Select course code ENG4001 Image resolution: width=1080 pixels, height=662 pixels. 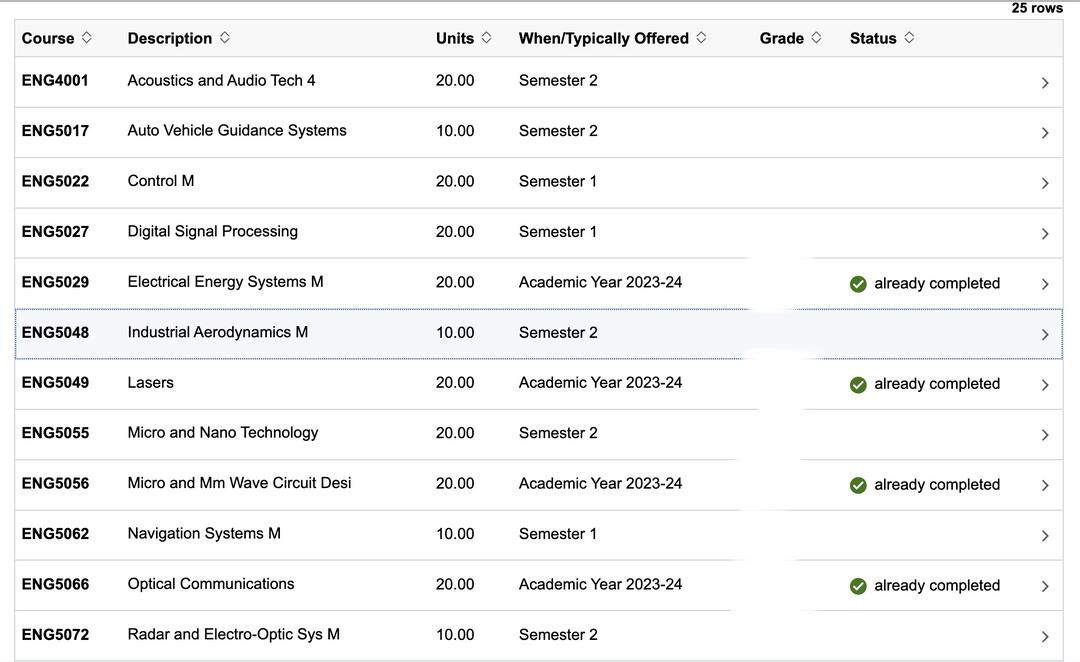coord(55,81)
